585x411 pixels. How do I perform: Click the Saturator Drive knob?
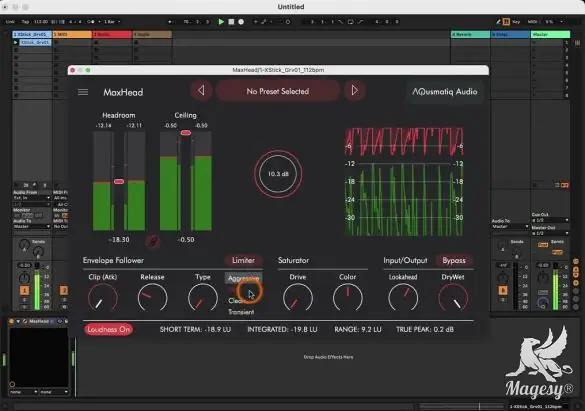[298, 298]
